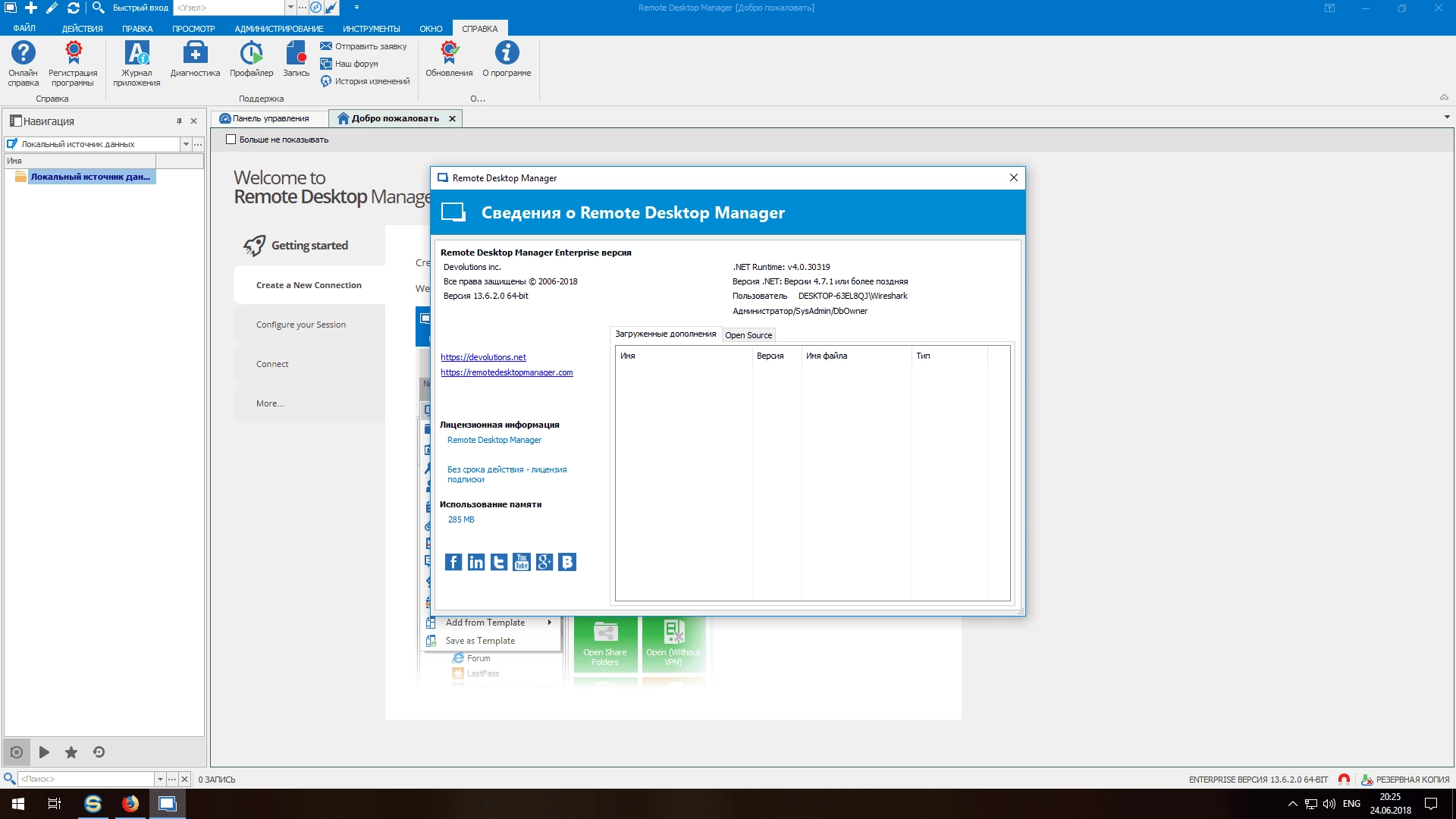This screenshot has width=1456, height=819.
Task: Click the More... step
Action: click(x=309, y=403)
